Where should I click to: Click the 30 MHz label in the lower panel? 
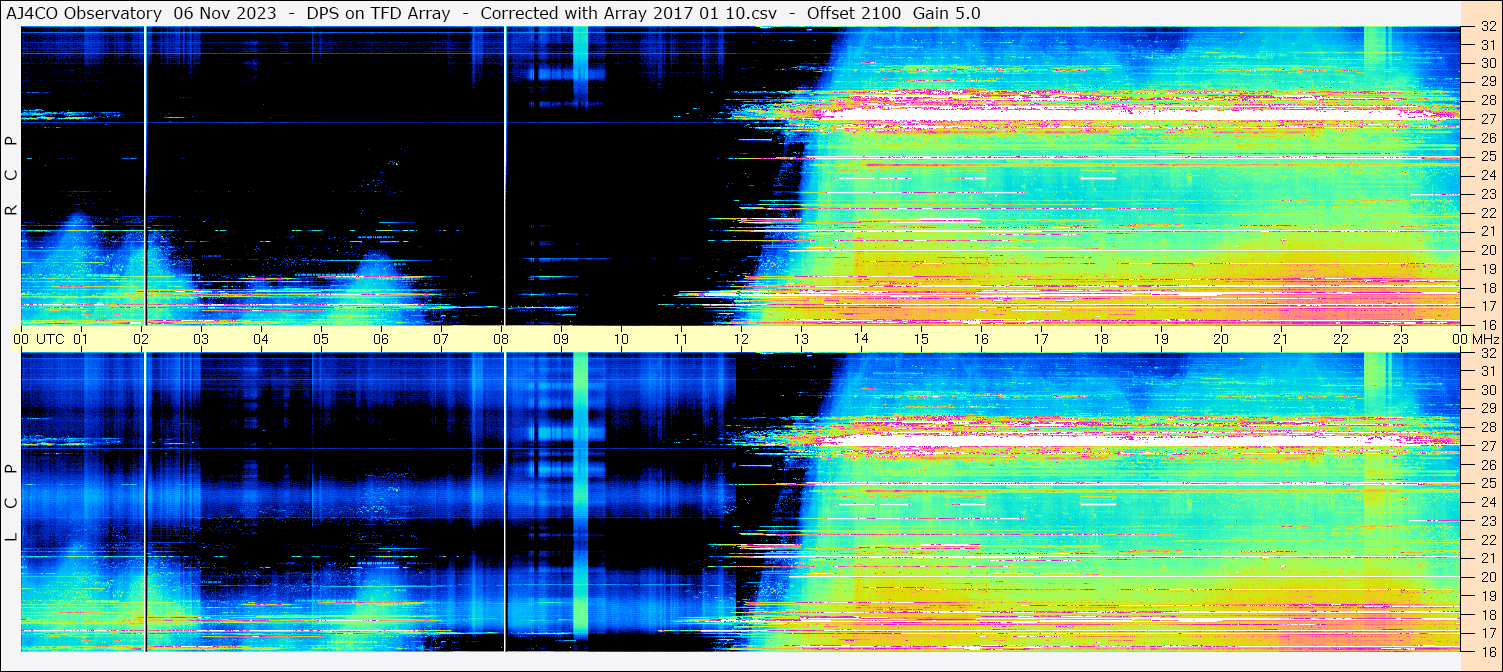[1487, 390]
